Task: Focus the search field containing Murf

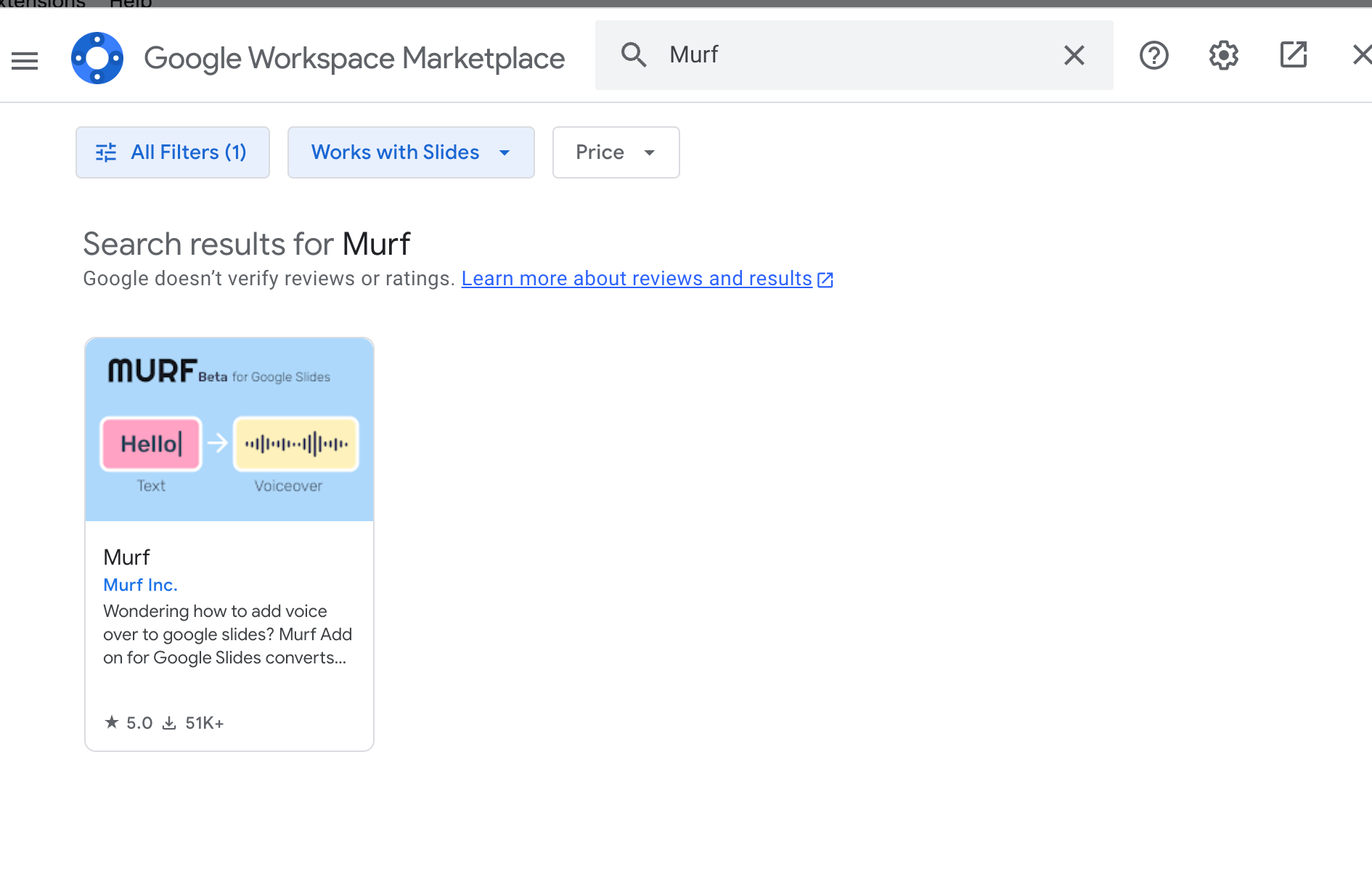Action: tap(857, 55)
